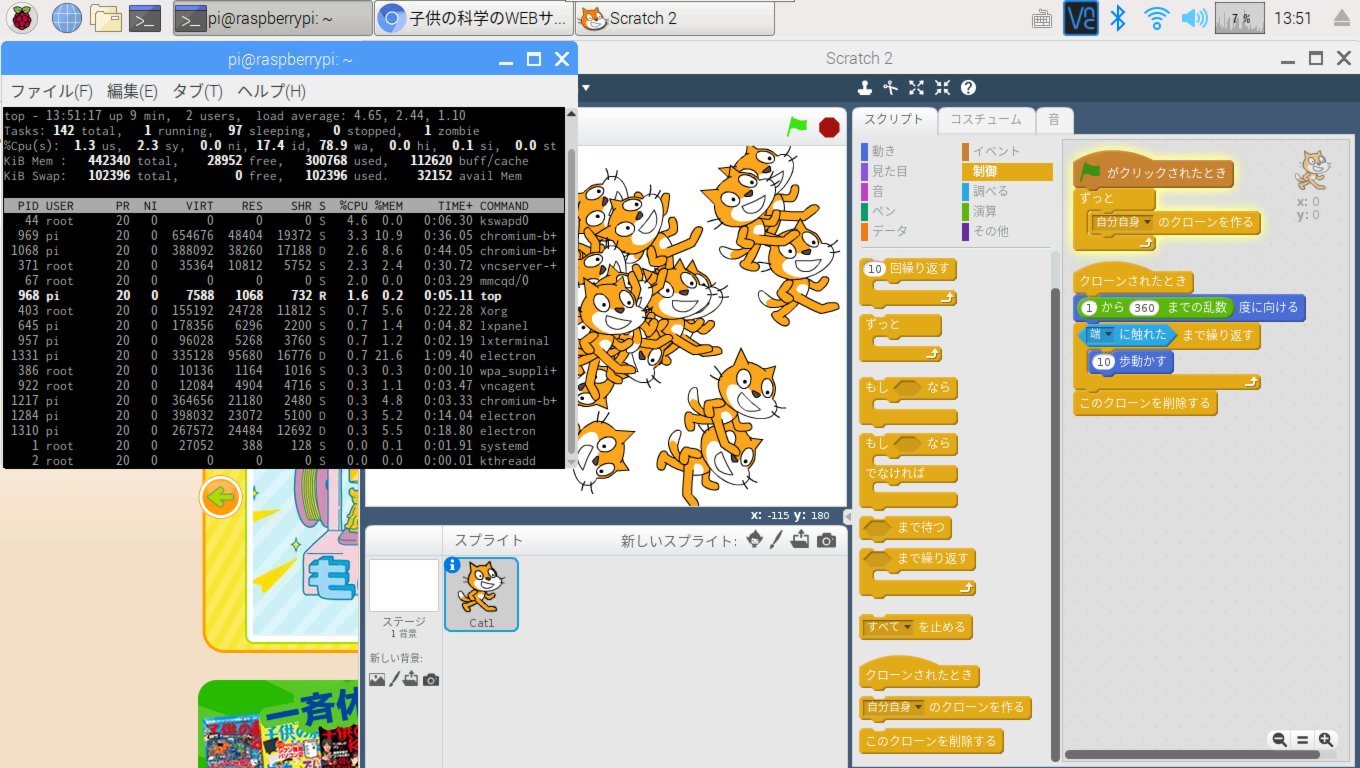Choose the shrink sprite tool

pyautogui.click(x=942, y=88)
